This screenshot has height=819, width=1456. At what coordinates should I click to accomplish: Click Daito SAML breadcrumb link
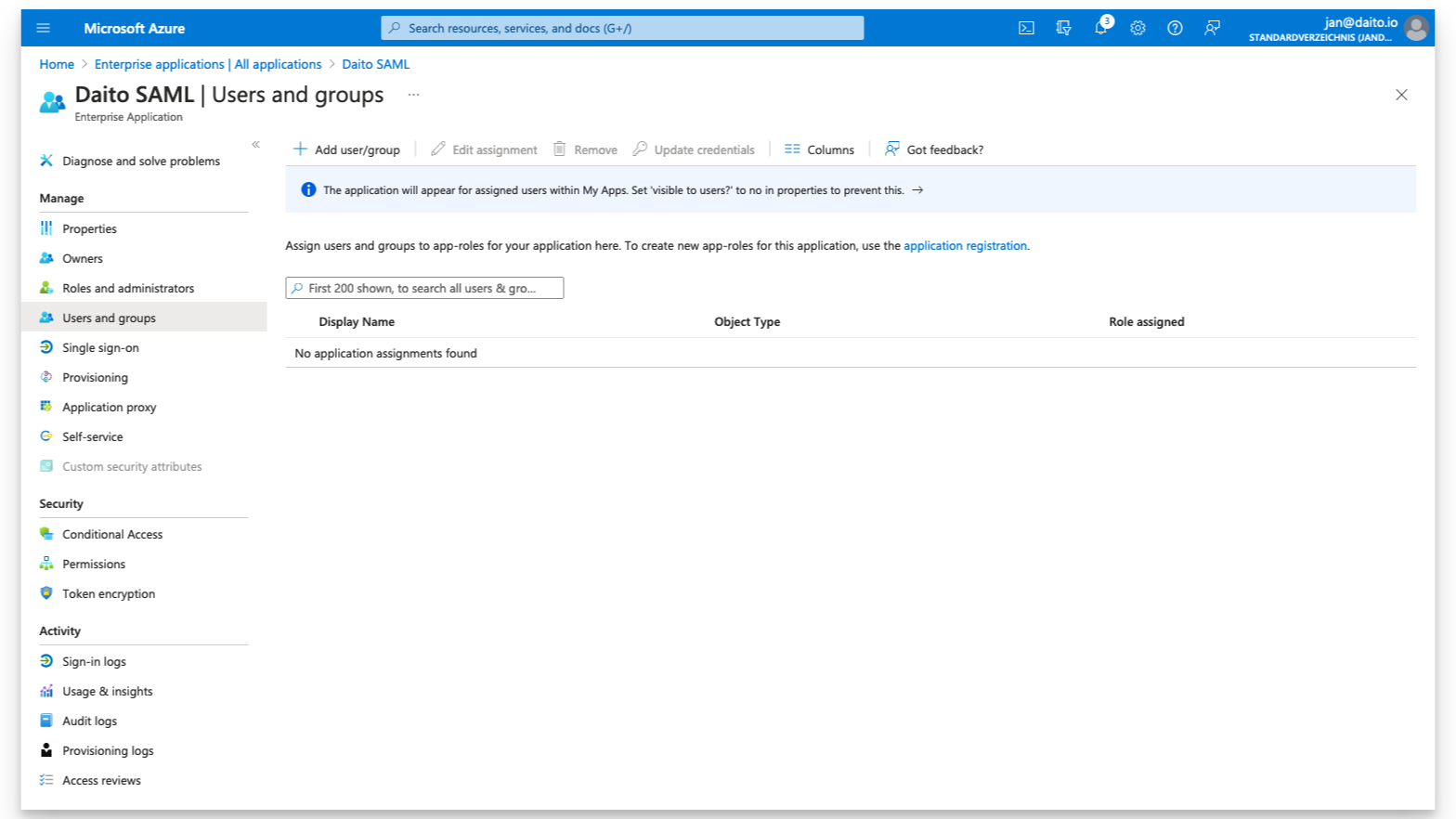click(x=375, y=64)
